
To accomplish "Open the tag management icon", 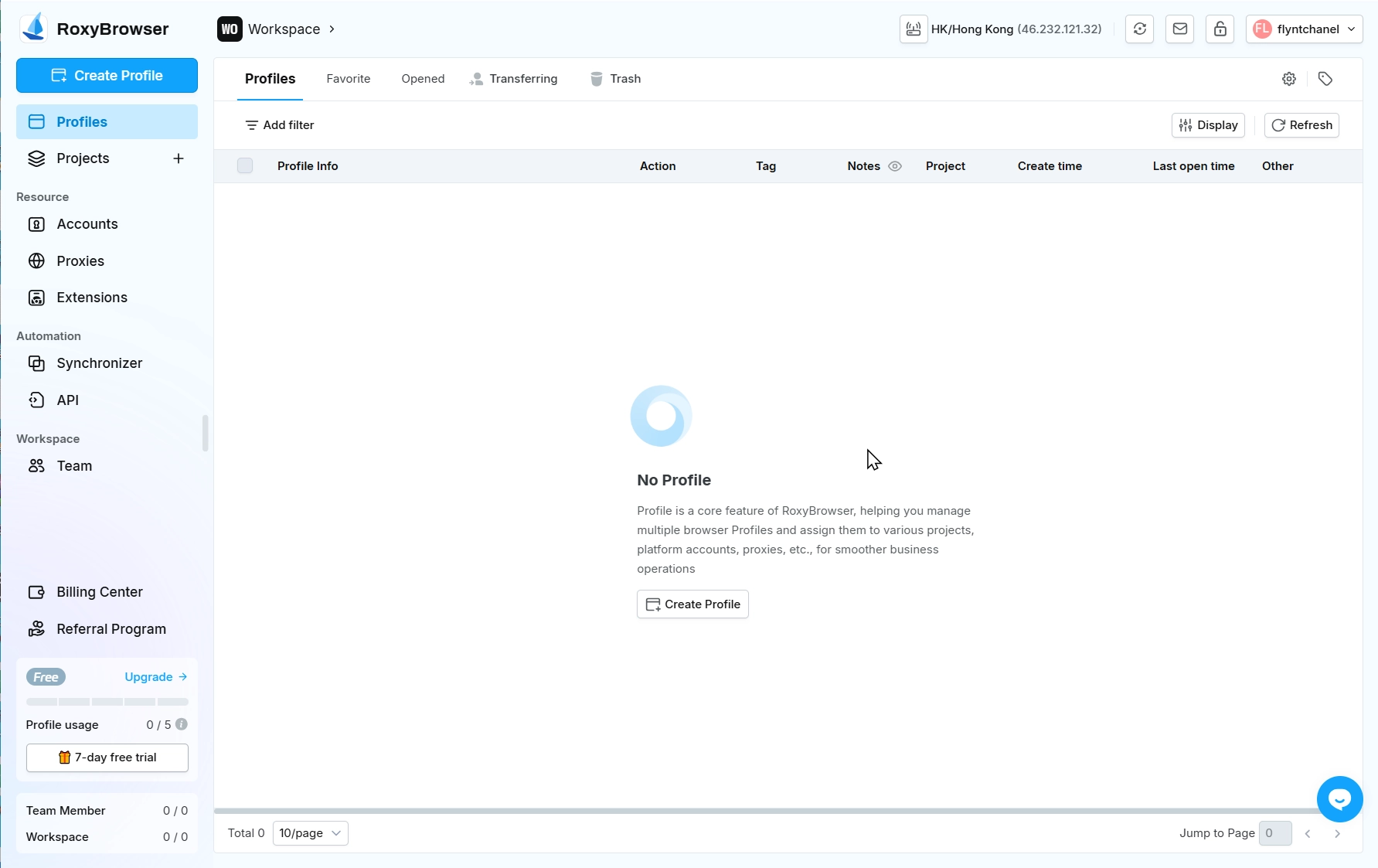I will (1325, 79).
